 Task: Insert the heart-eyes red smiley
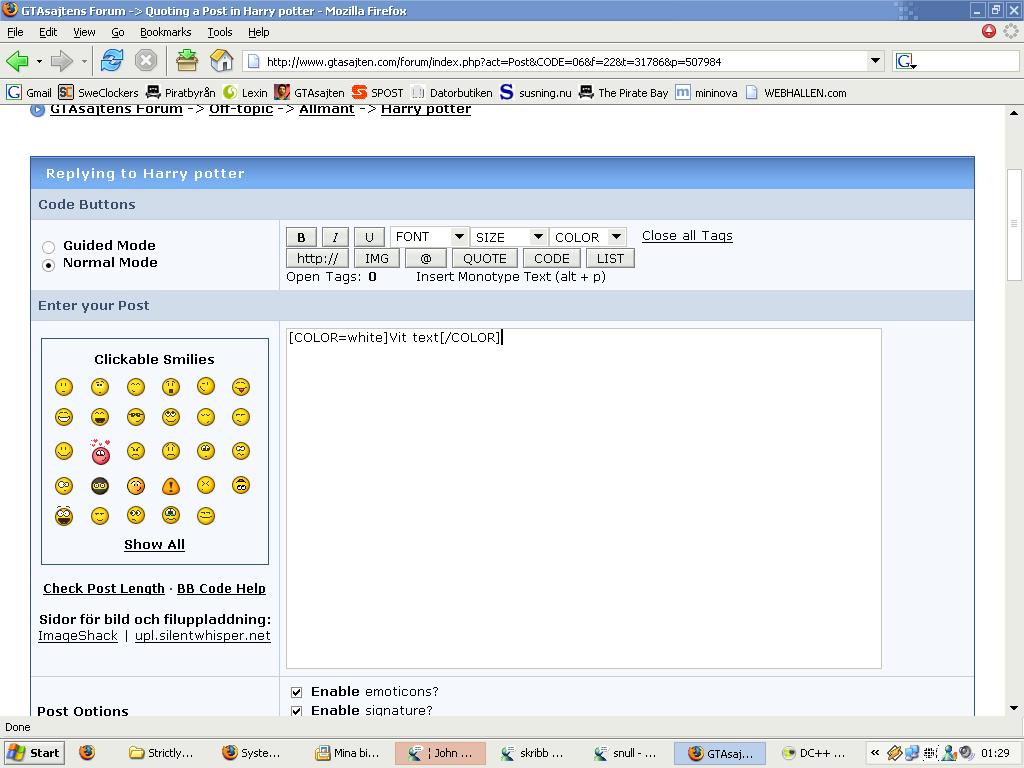100,452
